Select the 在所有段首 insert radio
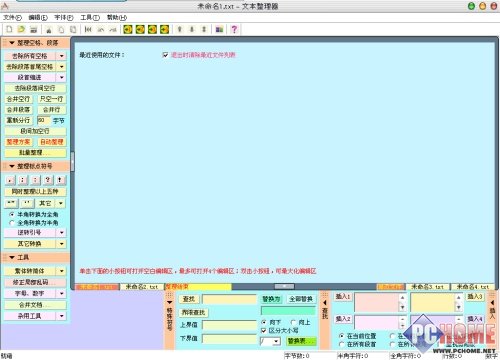Viewport: 500px width, 360px height. 341,344
